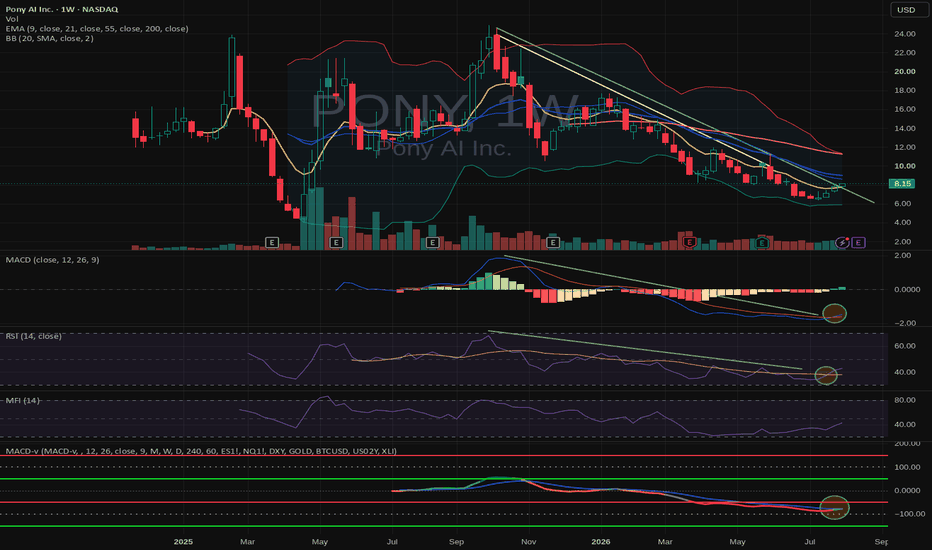
Task: Select the MACD-v indicator legend
Action: click(x=201, y=451)
